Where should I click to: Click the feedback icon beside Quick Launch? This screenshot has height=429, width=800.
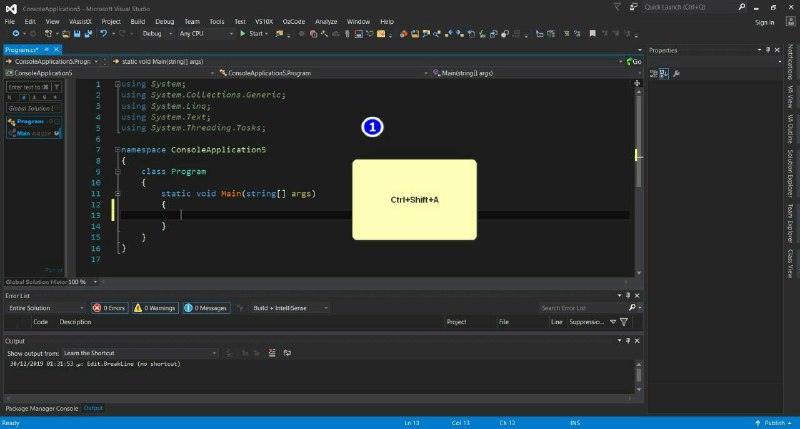click(x=633, y=7)
